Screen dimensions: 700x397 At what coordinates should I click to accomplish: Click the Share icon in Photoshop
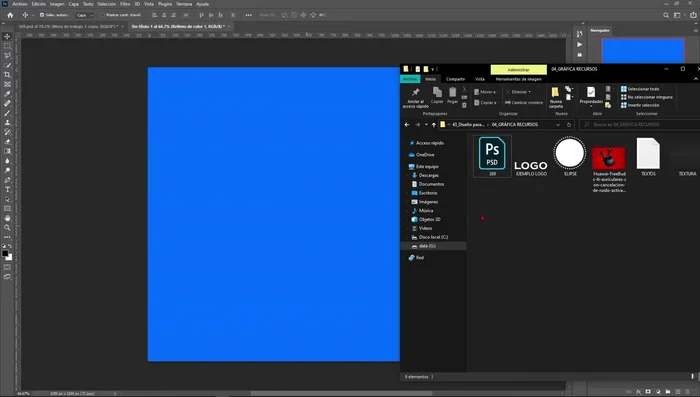(x=693, y=15)
